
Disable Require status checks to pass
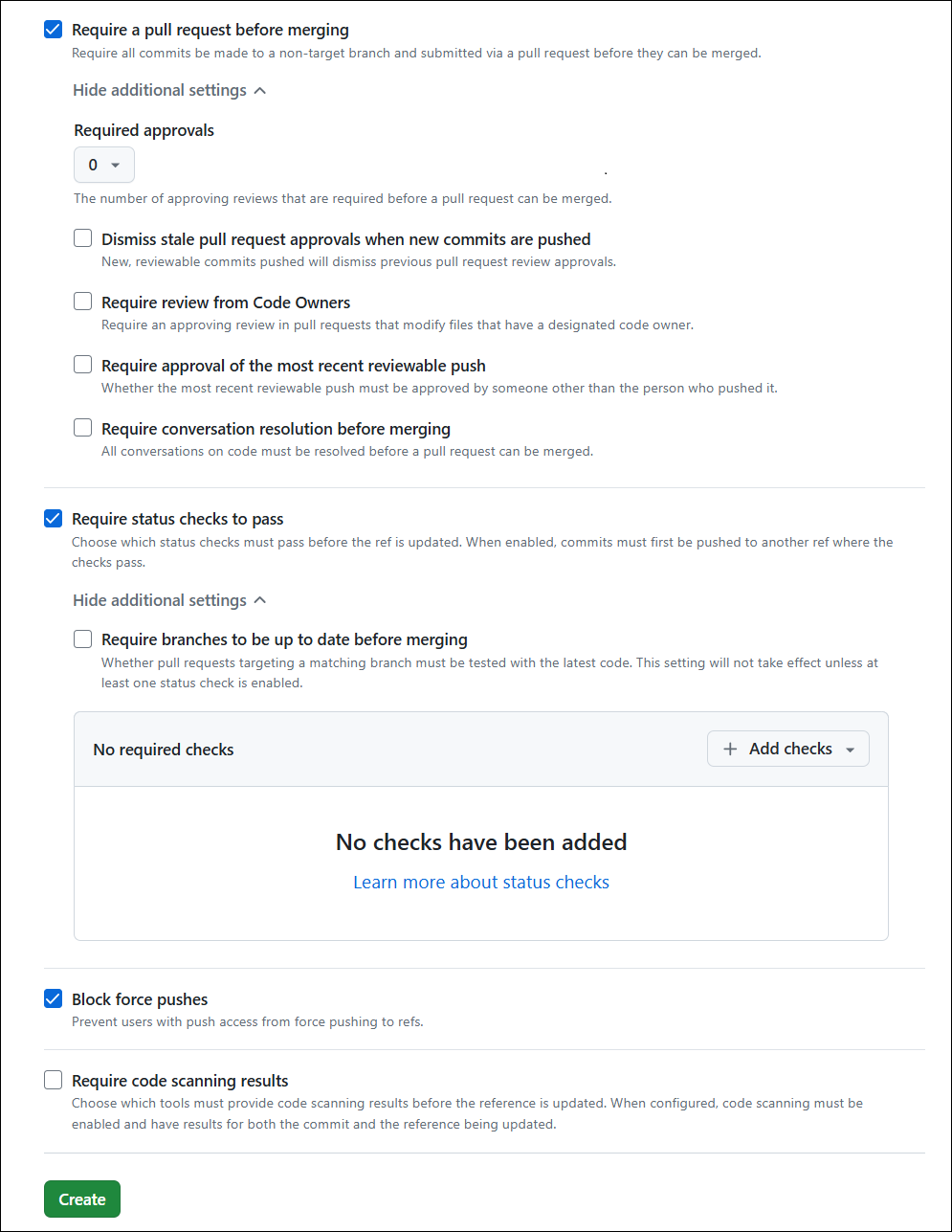pos(53,518)
